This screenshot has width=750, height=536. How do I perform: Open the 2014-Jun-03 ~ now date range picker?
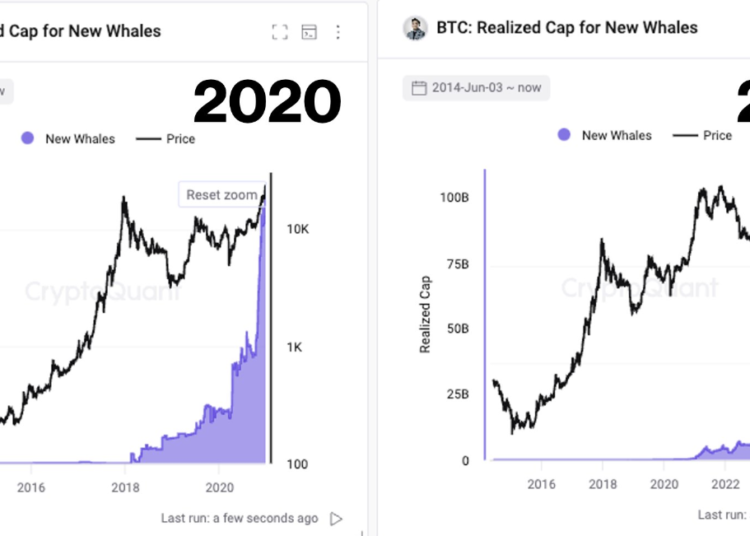(x=476, y=88)
